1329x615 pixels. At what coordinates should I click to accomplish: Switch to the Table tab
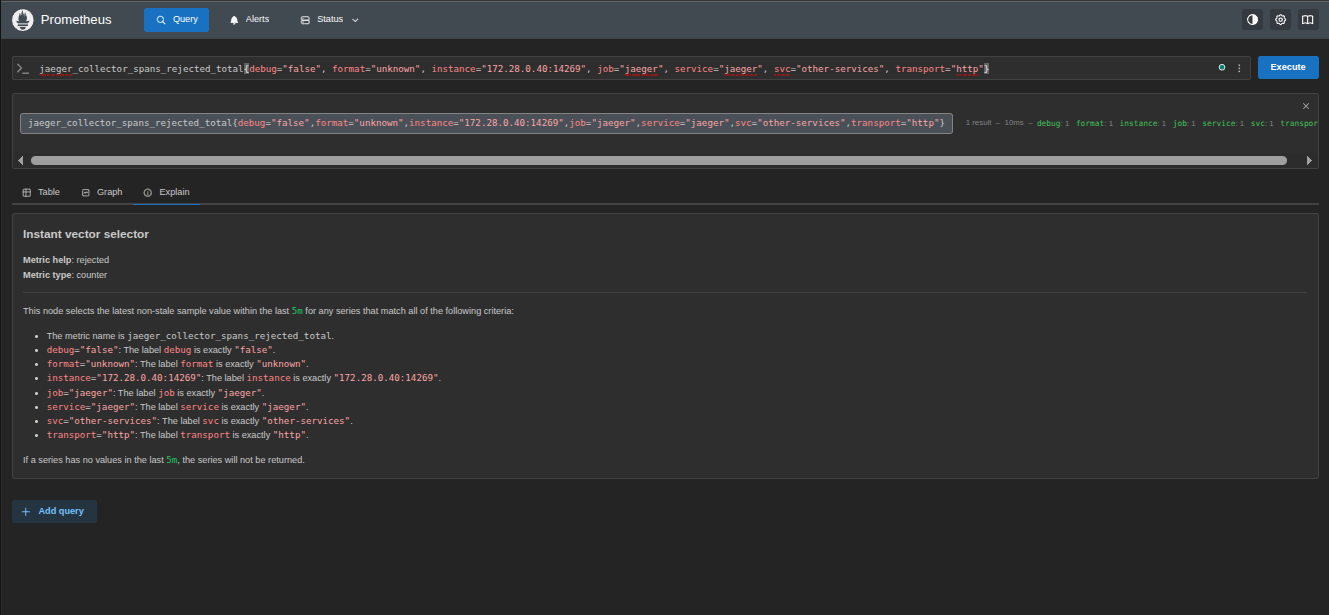[x=41, y=192]
